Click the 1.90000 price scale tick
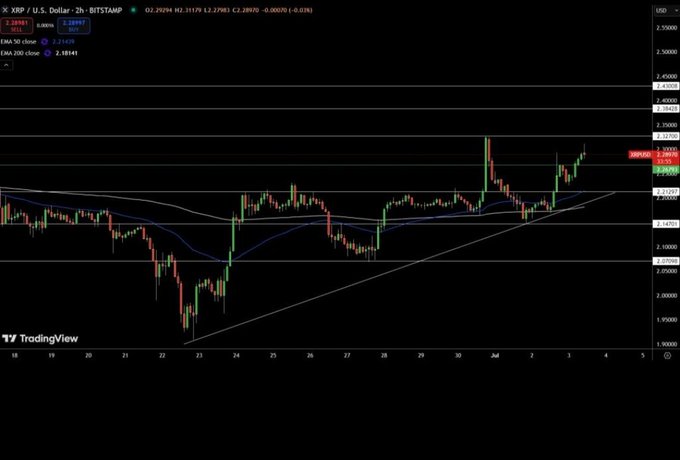The width and height of the screenshot is (680, 460). (667, 344)
